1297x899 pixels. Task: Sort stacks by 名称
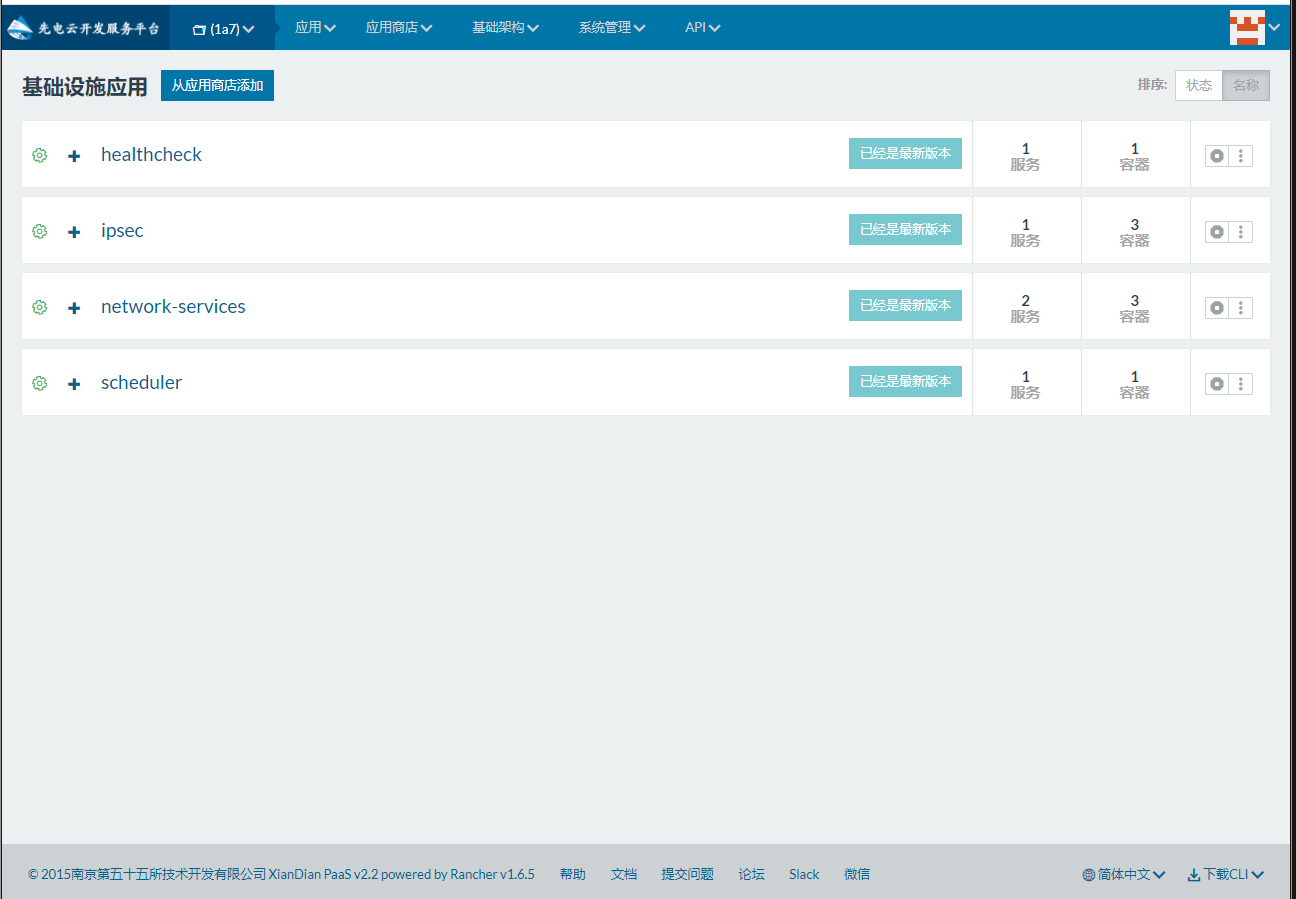click(1246, 85)
